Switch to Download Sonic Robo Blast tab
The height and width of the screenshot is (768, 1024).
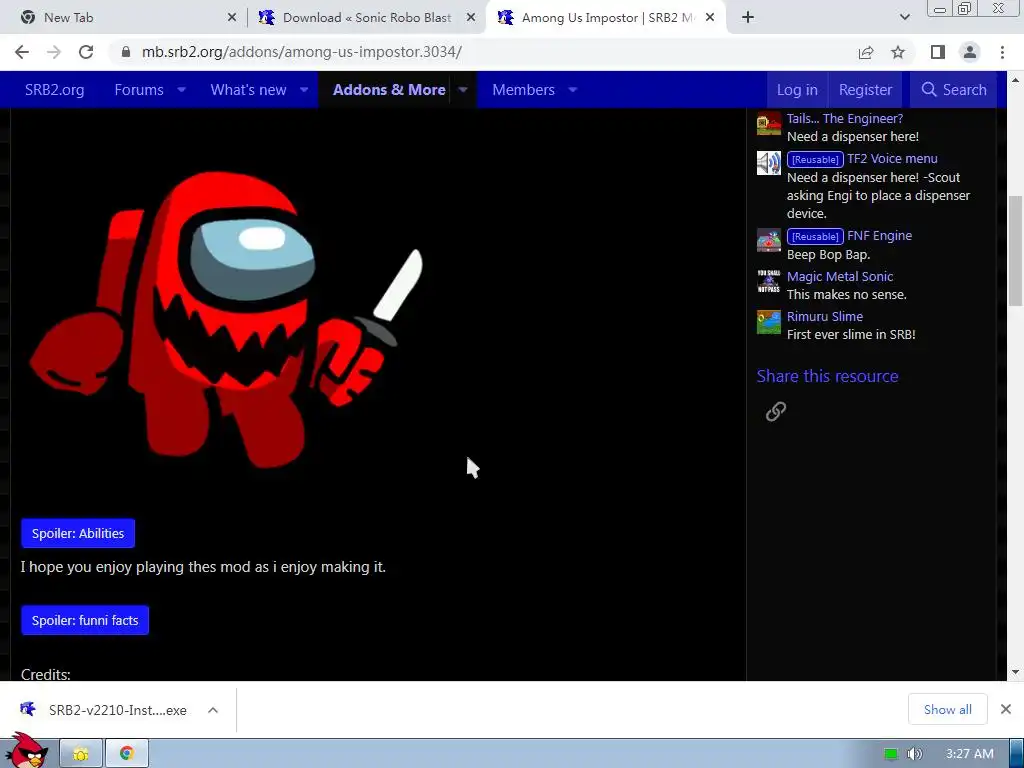(x=366, y=18)
